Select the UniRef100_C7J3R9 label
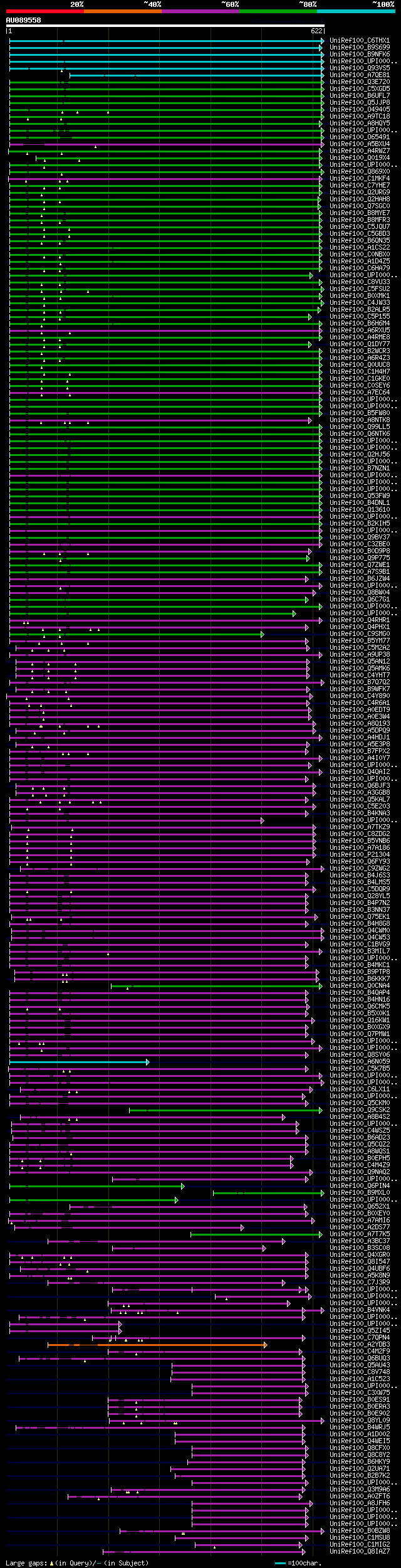The width and height of the screenshot is (401, 1568). point(360,1283)
